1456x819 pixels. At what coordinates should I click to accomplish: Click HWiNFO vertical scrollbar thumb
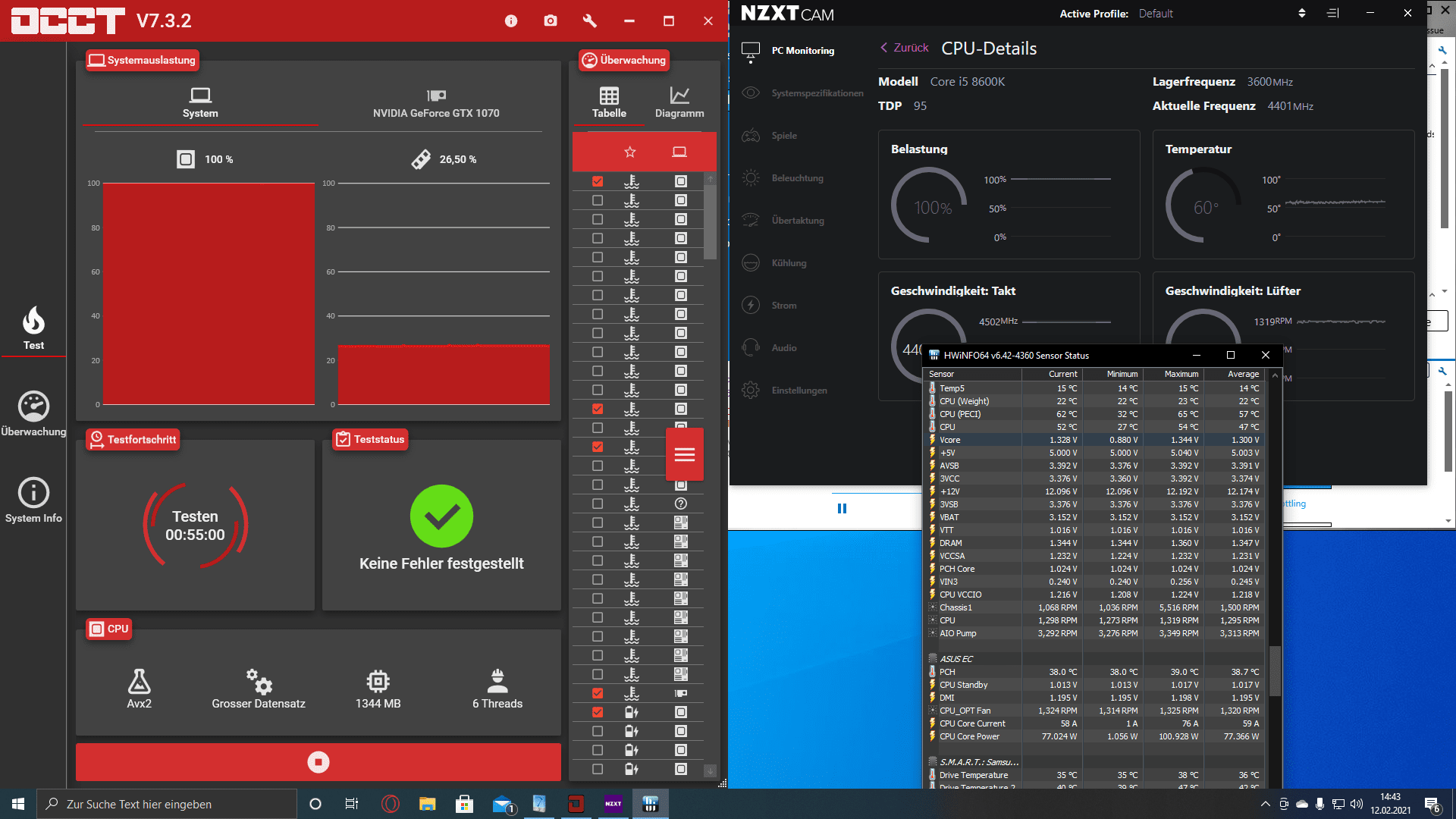pos(1275,670)
